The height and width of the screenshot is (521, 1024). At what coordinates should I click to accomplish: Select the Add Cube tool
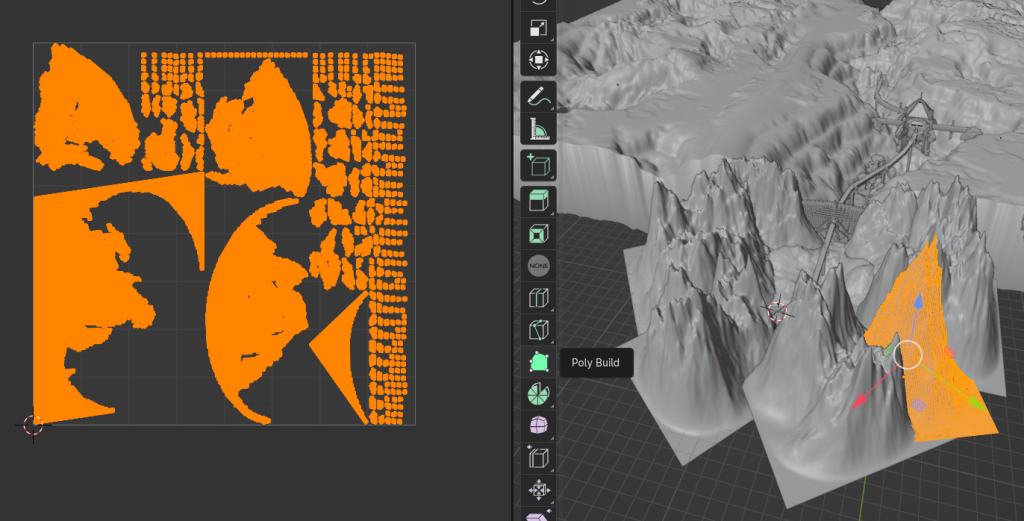pos(538,165)
